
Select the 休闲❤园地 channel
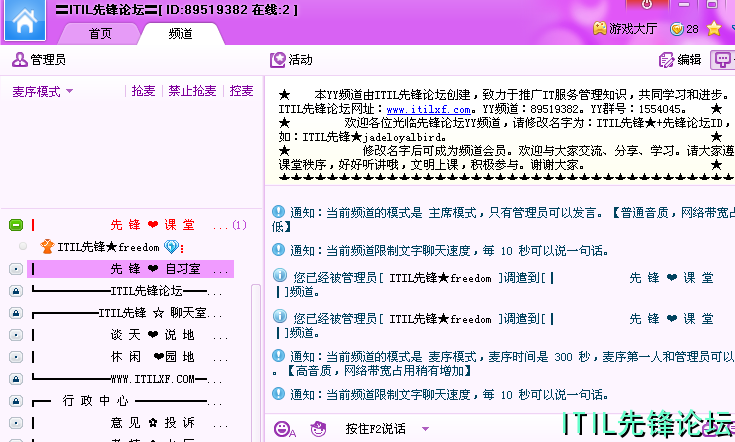point(152,357)
